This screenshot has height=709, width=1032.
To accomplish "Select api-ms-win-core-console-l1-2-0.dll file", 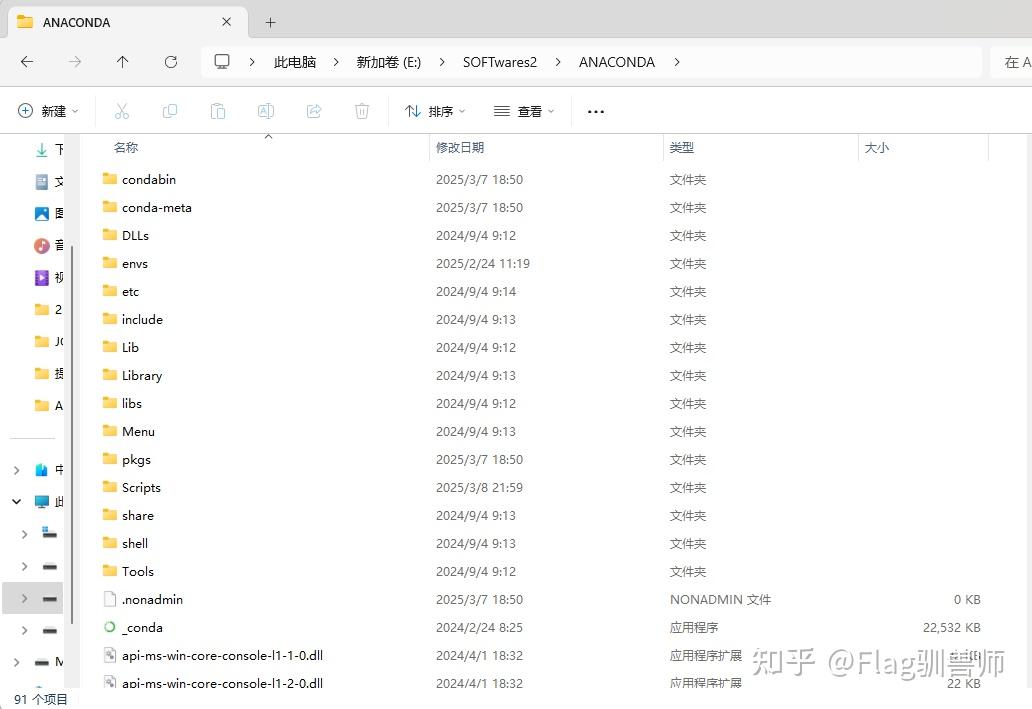I will 222,683.
